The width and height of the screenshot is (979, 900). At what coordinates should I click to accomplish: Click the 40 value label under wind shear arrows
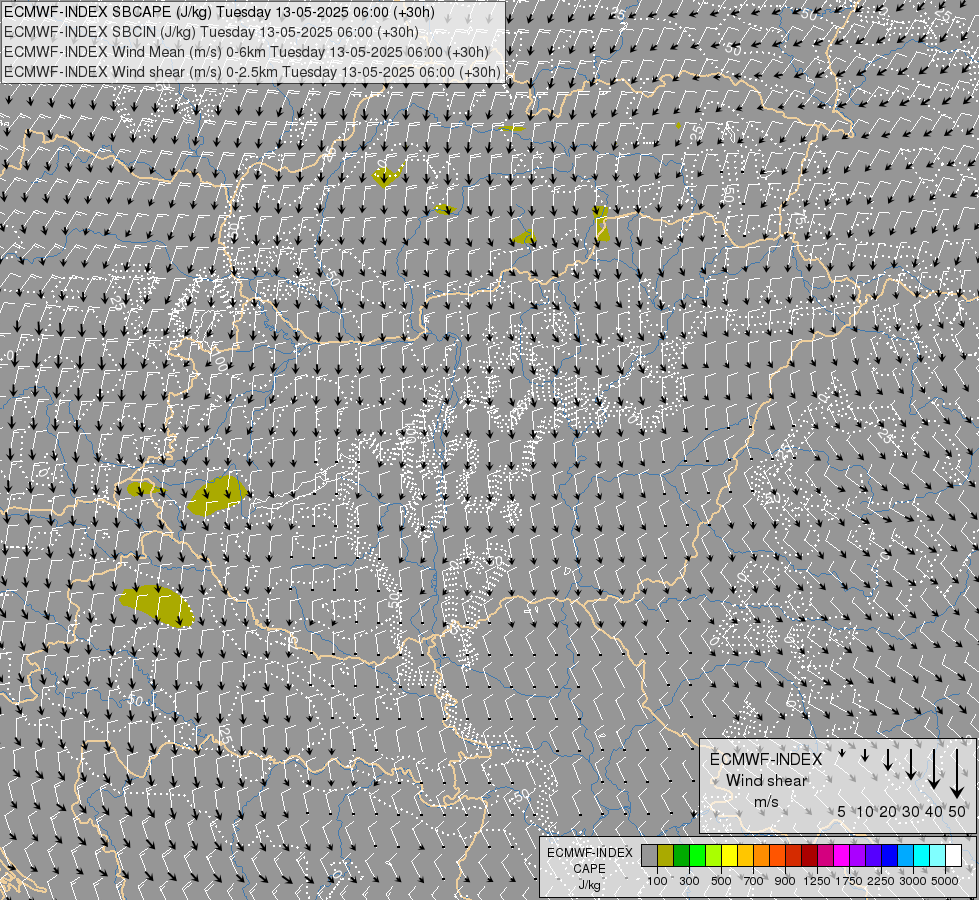[x=934, y=811]
